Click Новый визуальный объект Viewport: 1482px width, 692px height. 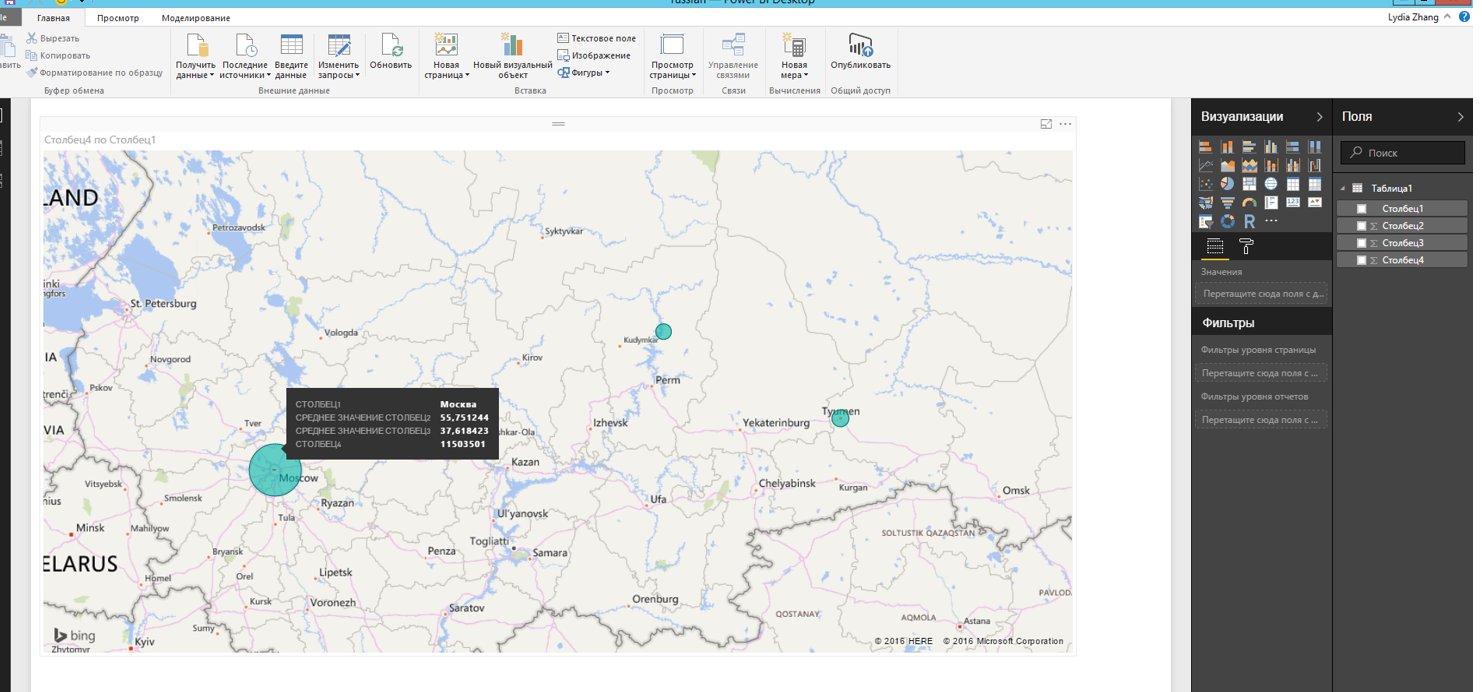click(x=512, y=56)
